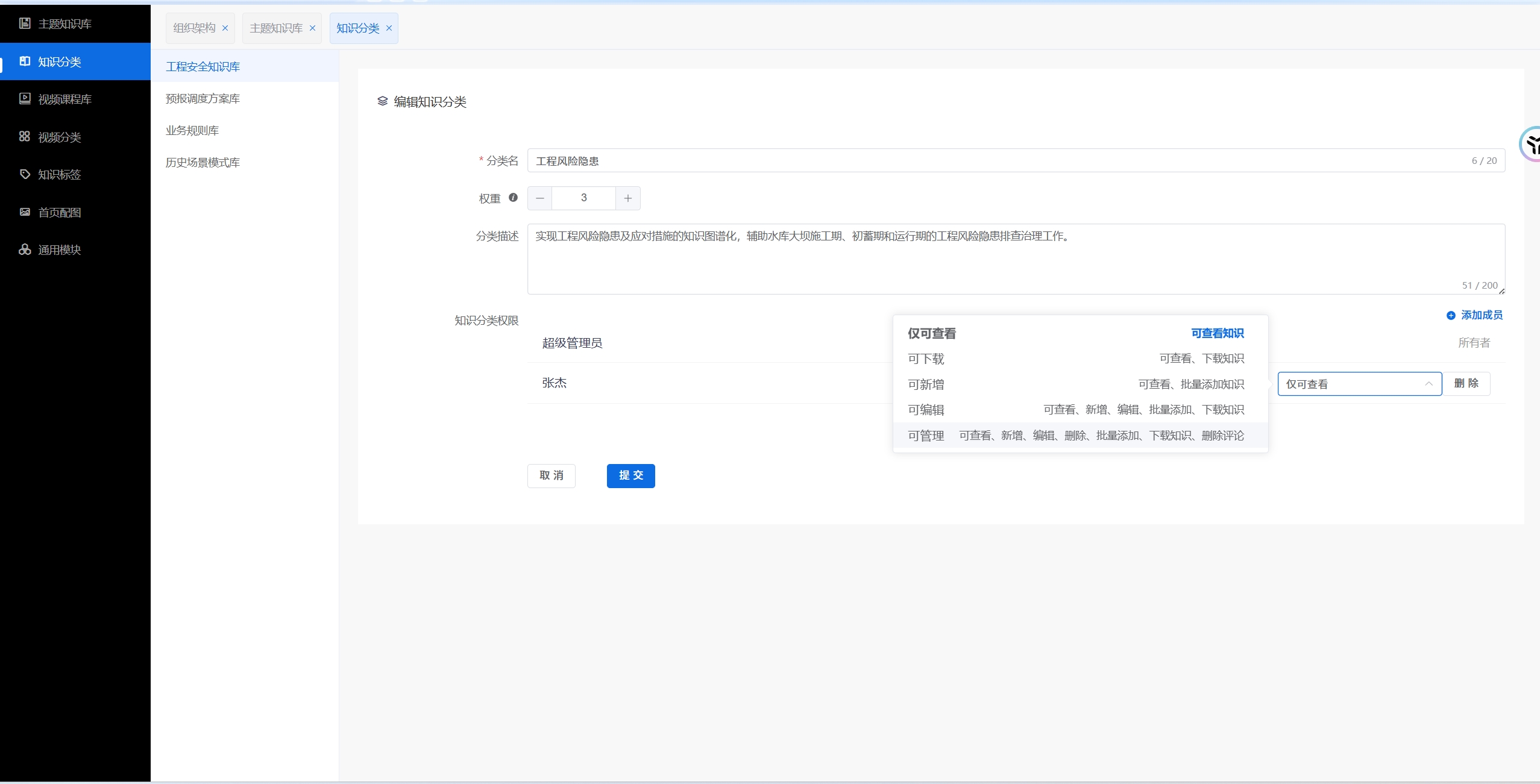Switch to the 主题知识库 tab
This screenshot has width=1540, height=784.
click(x=276, y=28)
